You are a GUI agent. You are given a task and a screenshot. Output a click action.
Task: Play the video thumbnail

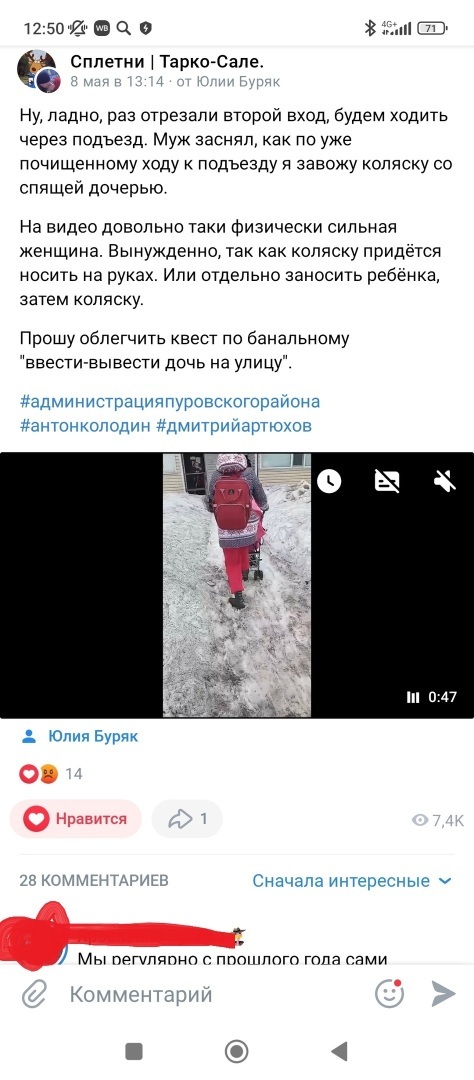point(236,585)
